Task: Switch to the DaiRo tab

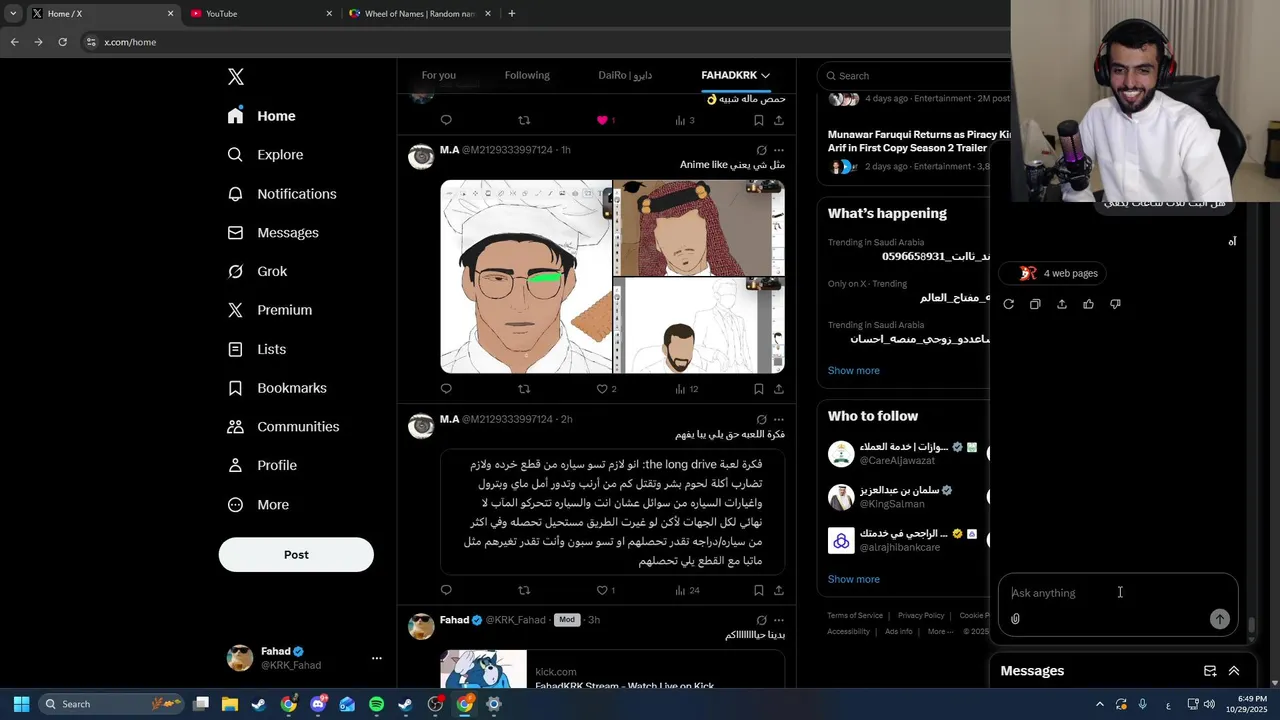Action: tap(625, 75)
